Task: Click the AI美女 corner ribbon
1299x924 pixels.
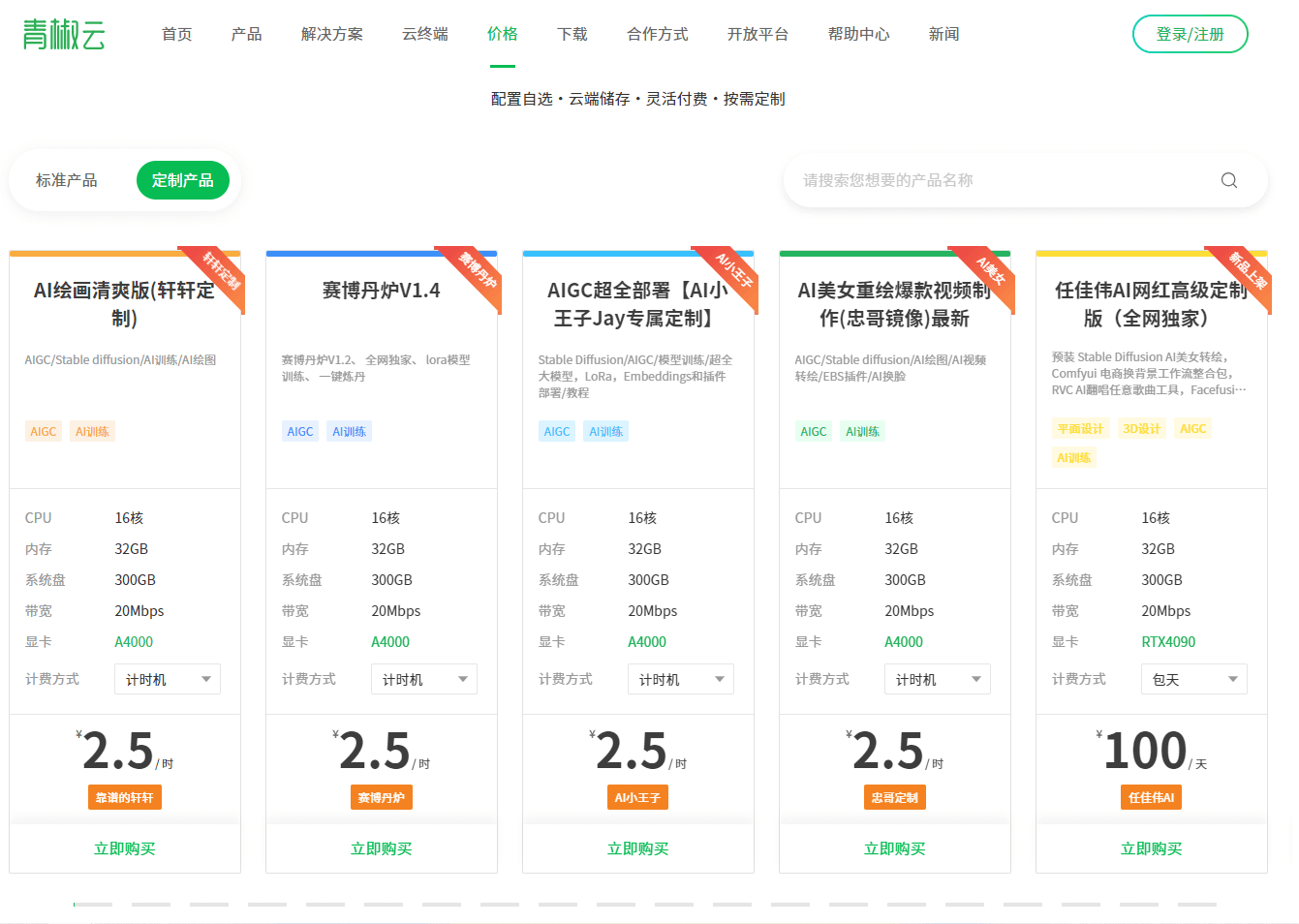Action: tap(991, 271)
